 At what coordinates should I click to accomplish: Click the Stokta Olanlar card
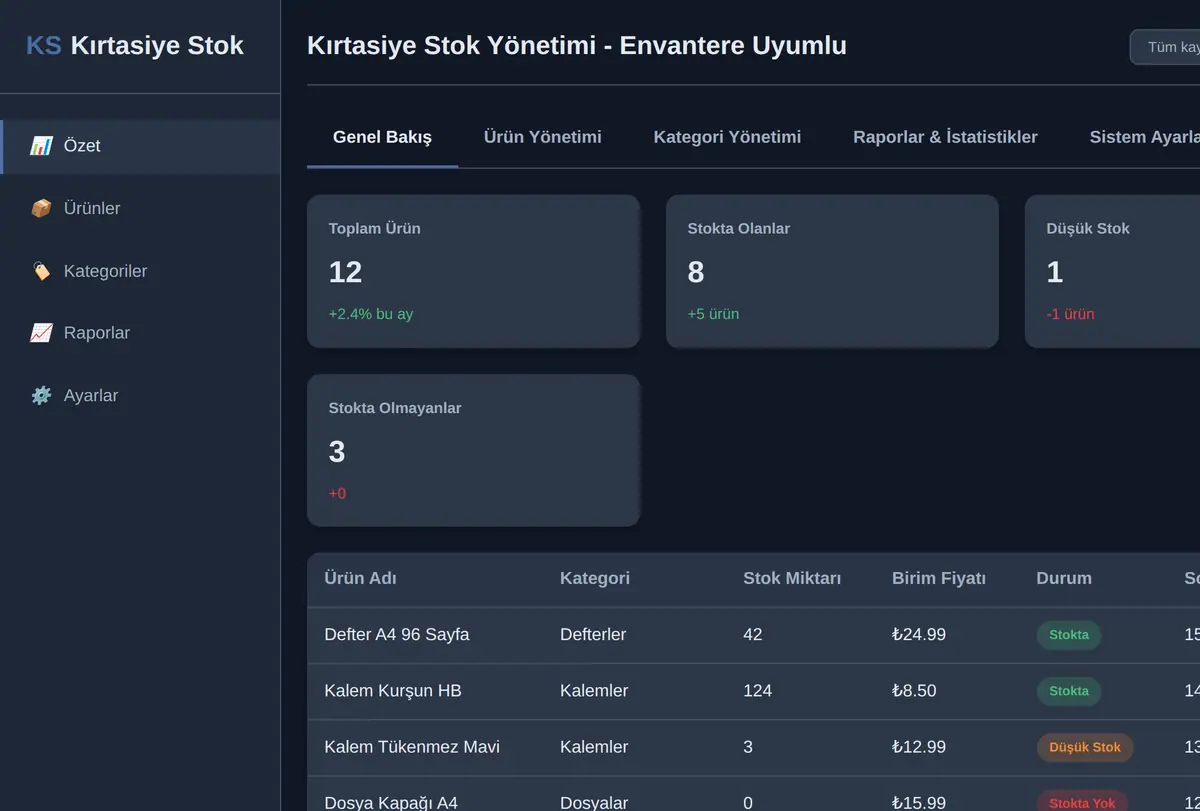[x=832, y=271]
